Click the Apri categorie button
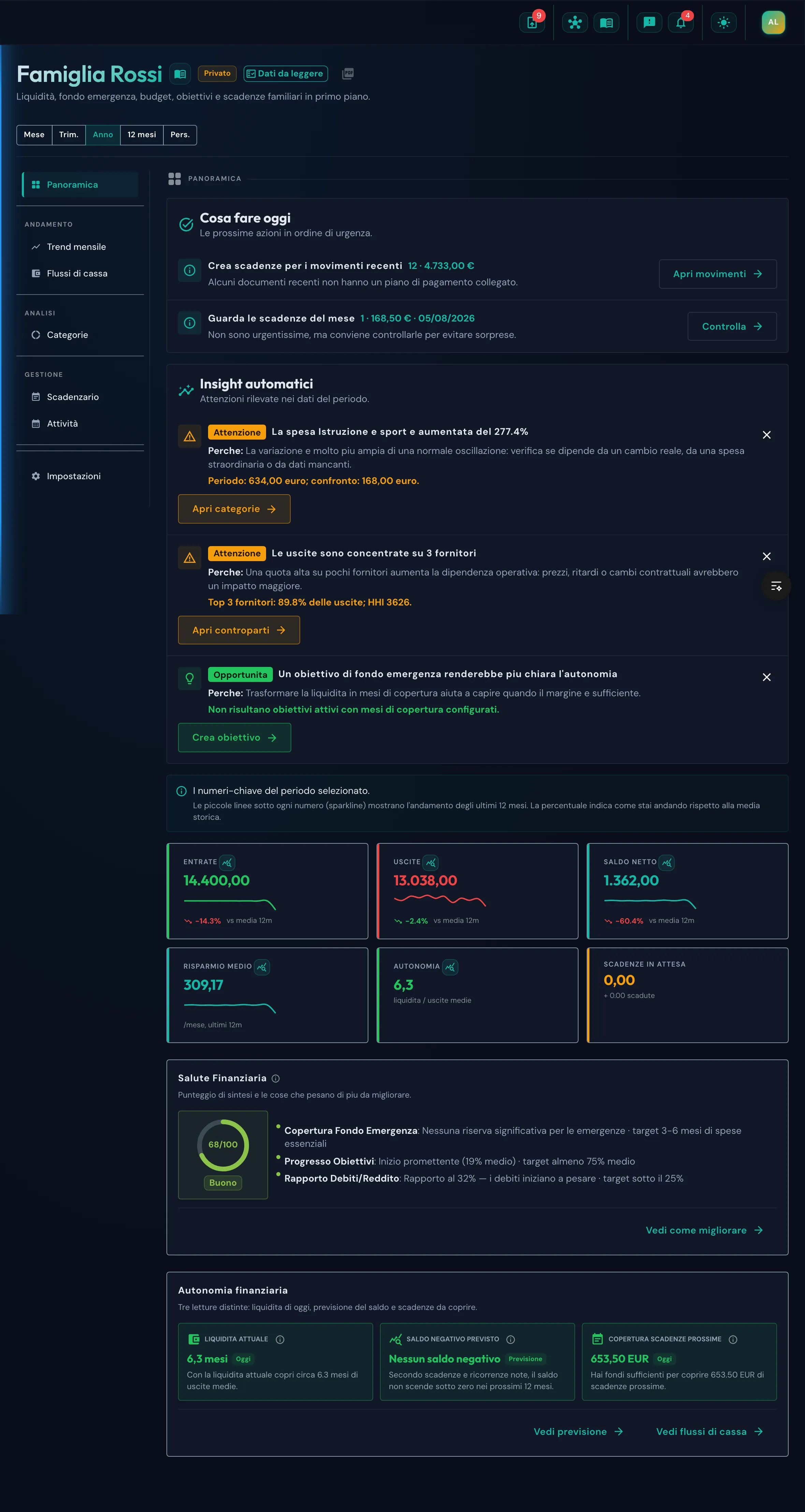805x1512 pixels. (234, 509)
